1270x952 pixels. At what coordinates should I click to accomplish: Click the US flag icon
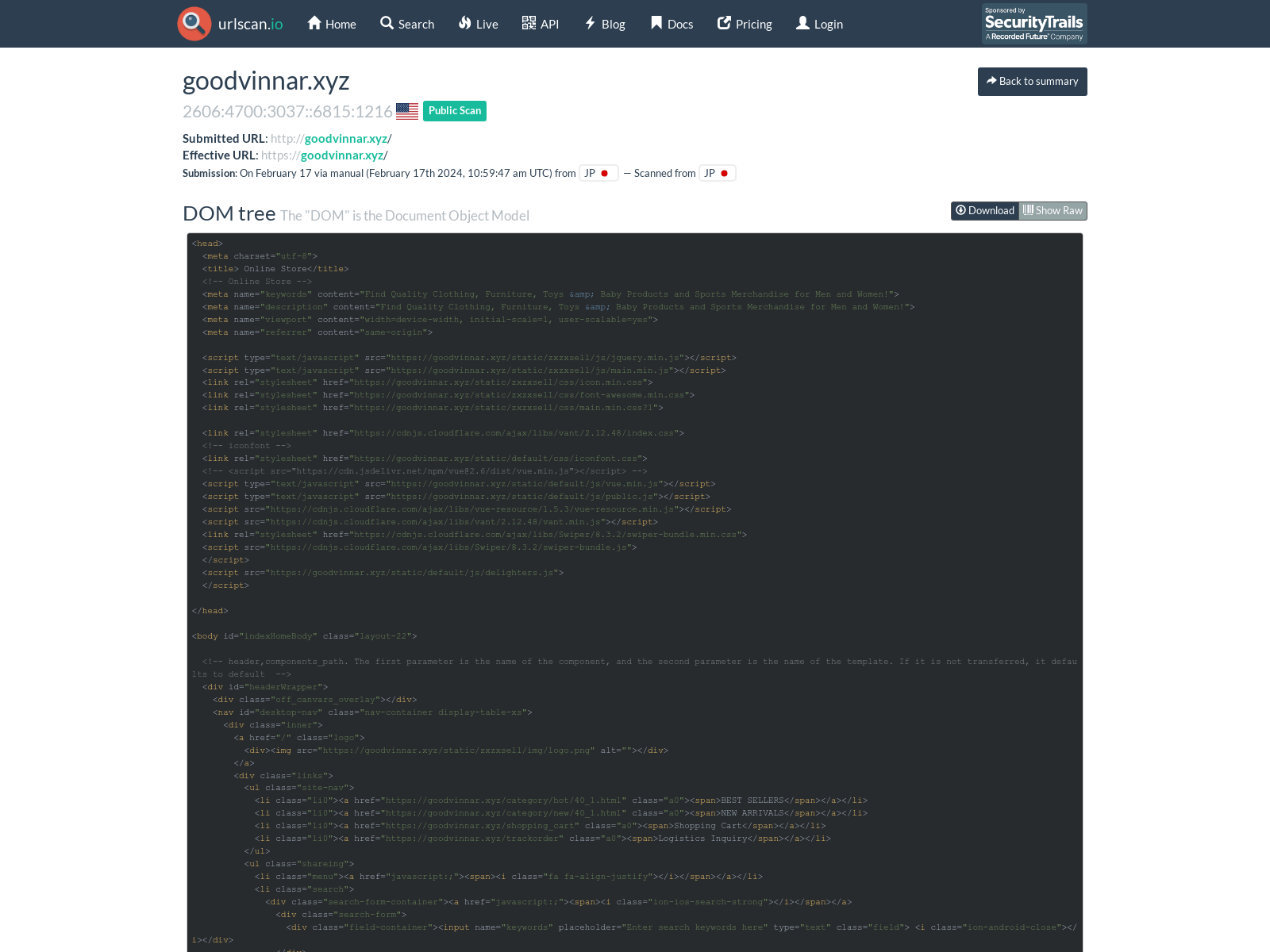point(407,111)
